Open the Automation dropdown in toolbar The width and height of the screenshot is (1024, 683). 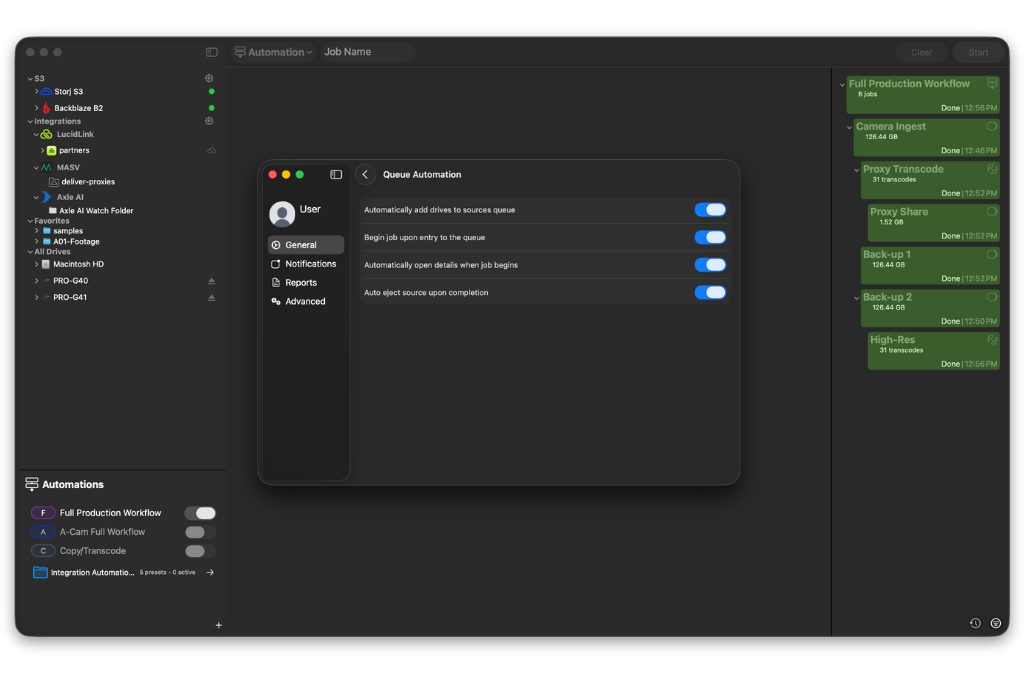[x=274, y=52]
